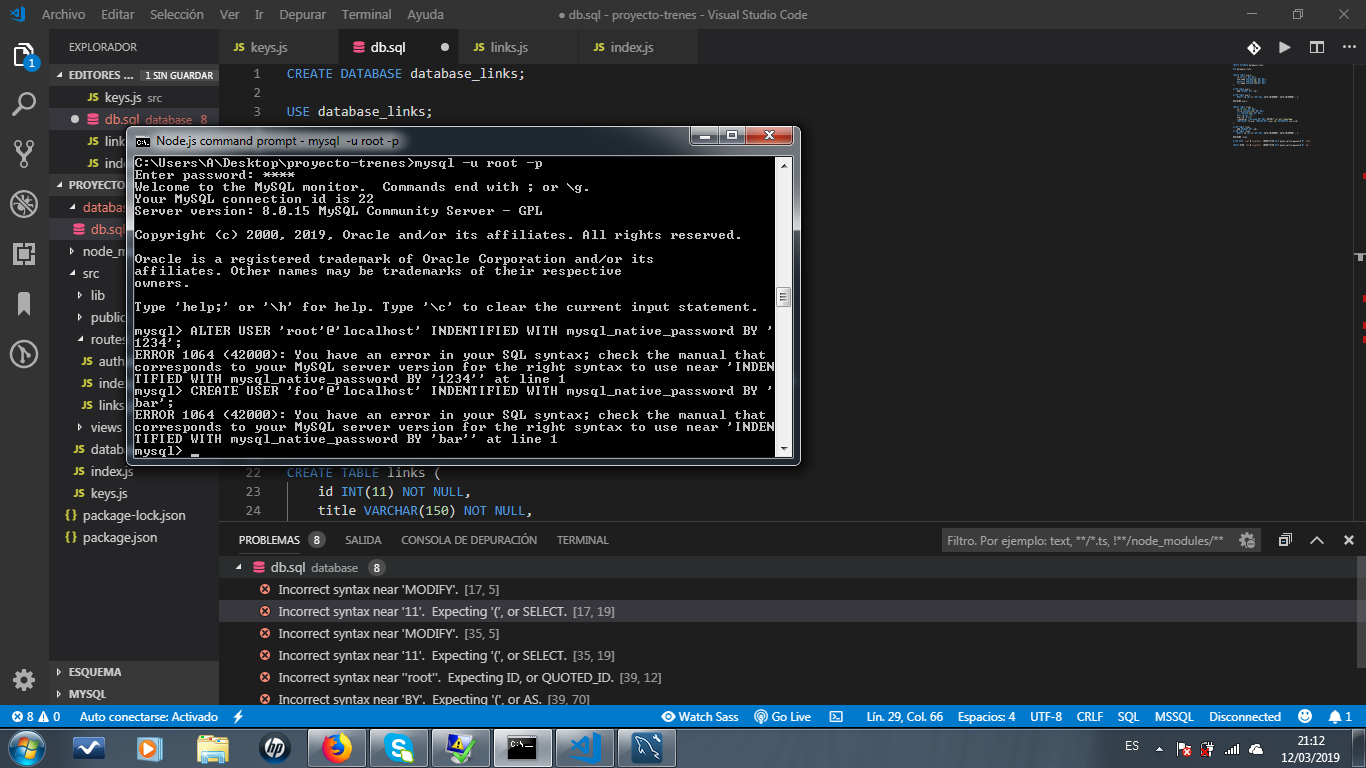Switch to the SALIDA panel tab
1366x768 pixels.
[363, 540]
